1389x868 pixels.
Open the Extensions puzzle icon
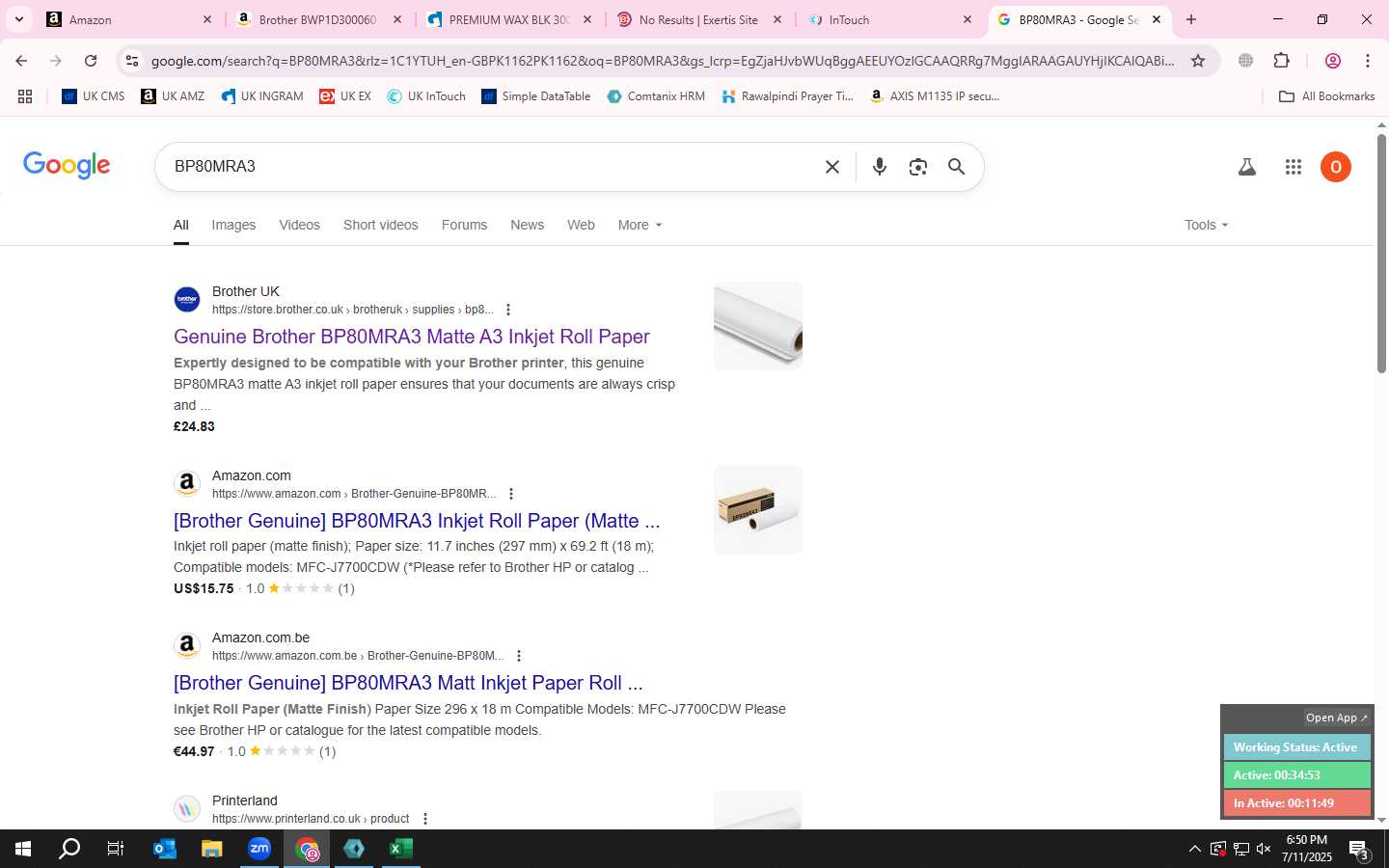click(x=1281, y=61)
